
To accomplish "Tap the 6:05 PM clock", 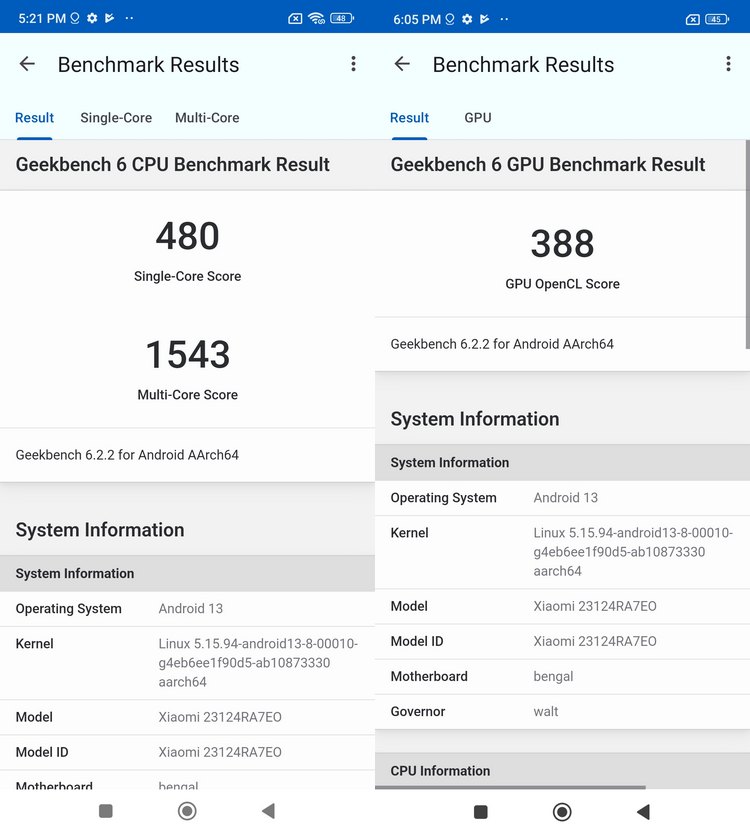I will point(417,20).
